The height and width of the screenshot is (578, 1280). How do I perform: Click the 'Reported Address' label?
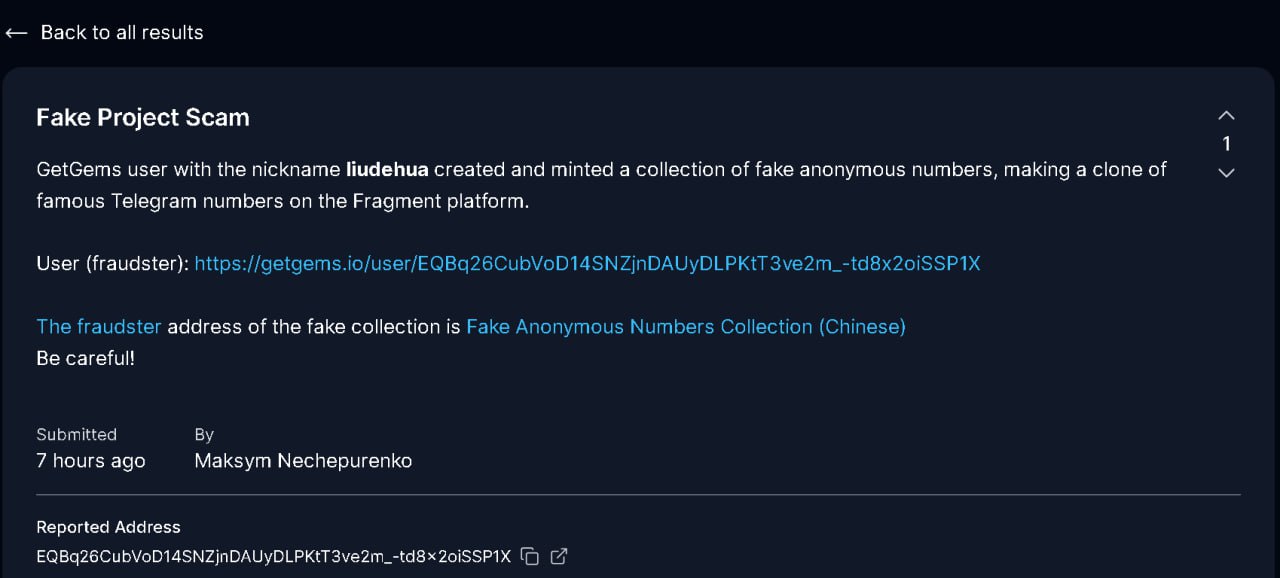[108, 527]
